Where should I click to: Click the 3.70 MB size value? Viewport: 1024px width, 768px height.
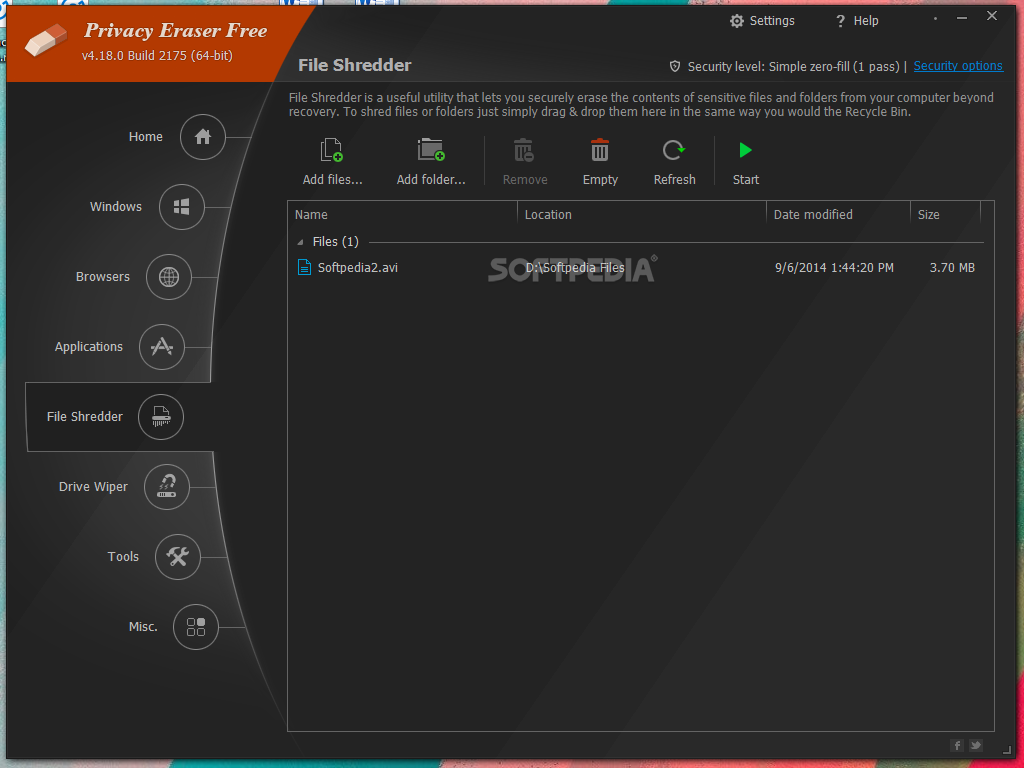pyautogui.click(x=952, y=268)
